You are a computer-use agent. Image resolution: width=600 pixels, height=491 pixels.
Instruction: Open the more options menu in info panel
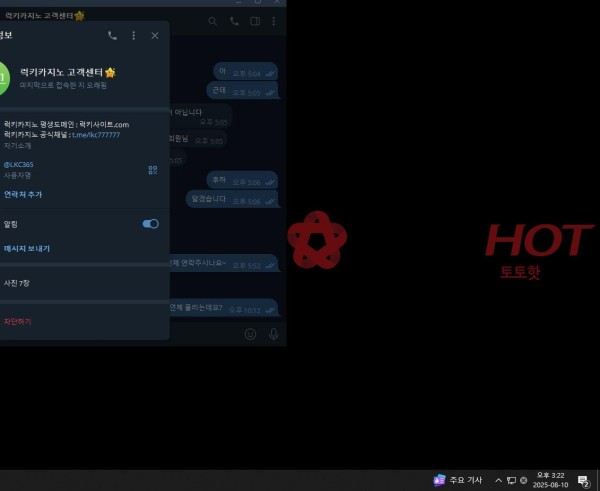[x=134, y=36]
